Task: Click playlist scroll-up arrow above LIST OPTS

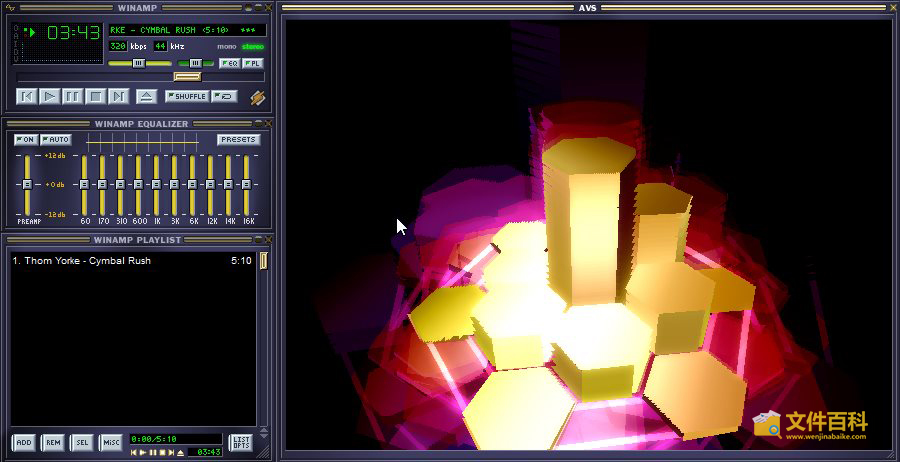Action: [263, 429]
